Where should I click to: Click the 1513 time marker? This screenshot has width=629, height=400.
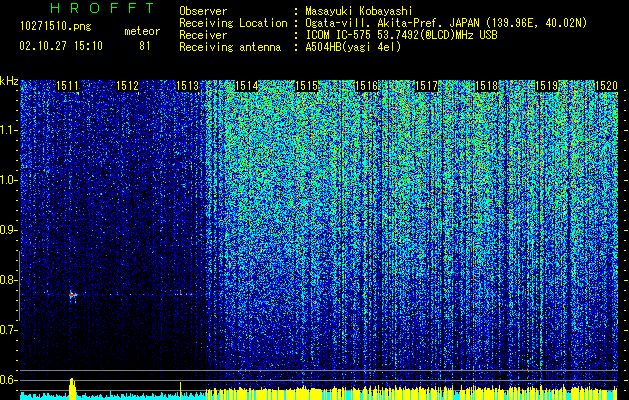click(187, 86)
